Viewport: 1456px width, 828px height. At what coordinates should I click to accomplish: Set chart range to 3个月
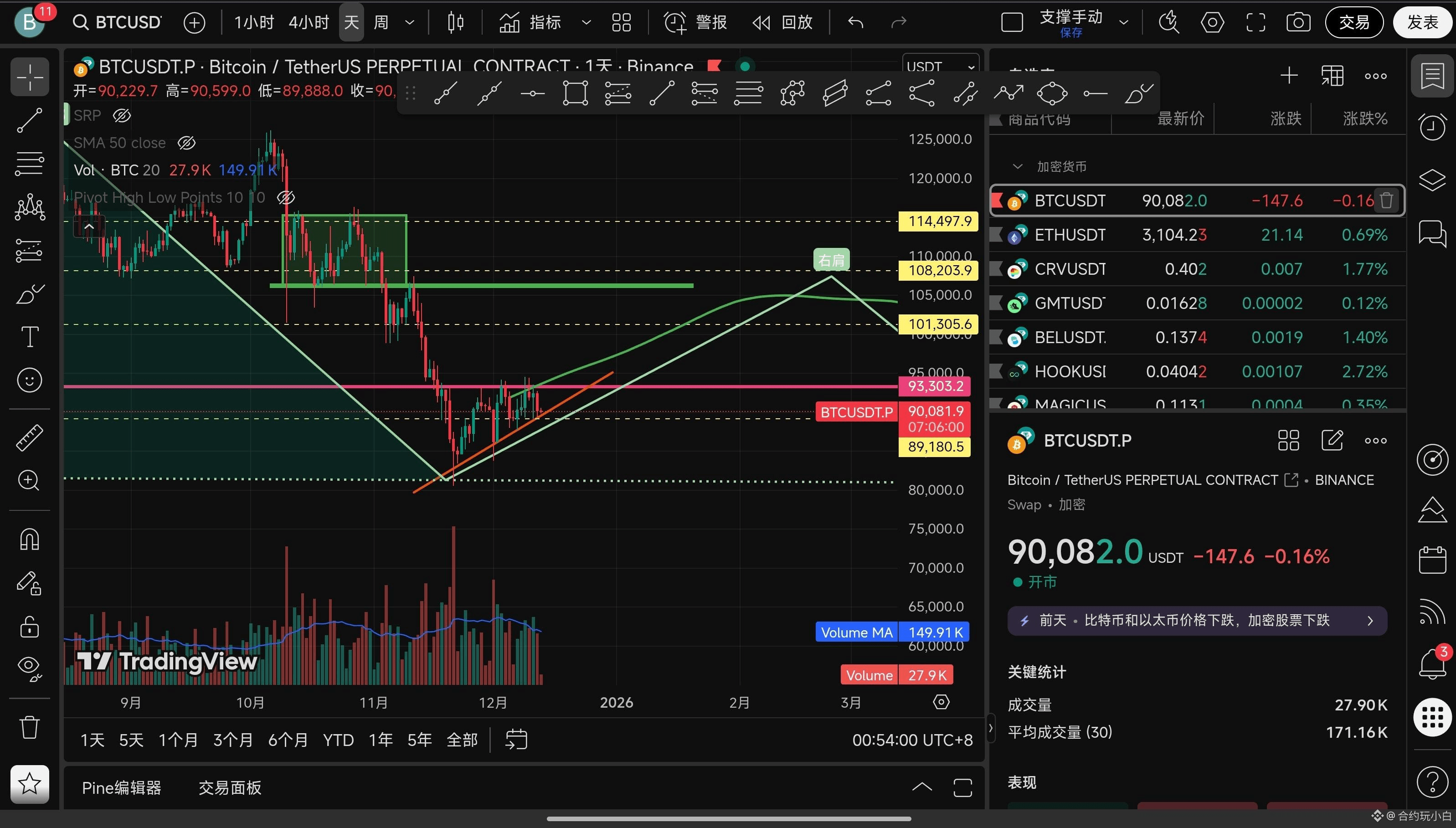232,741
